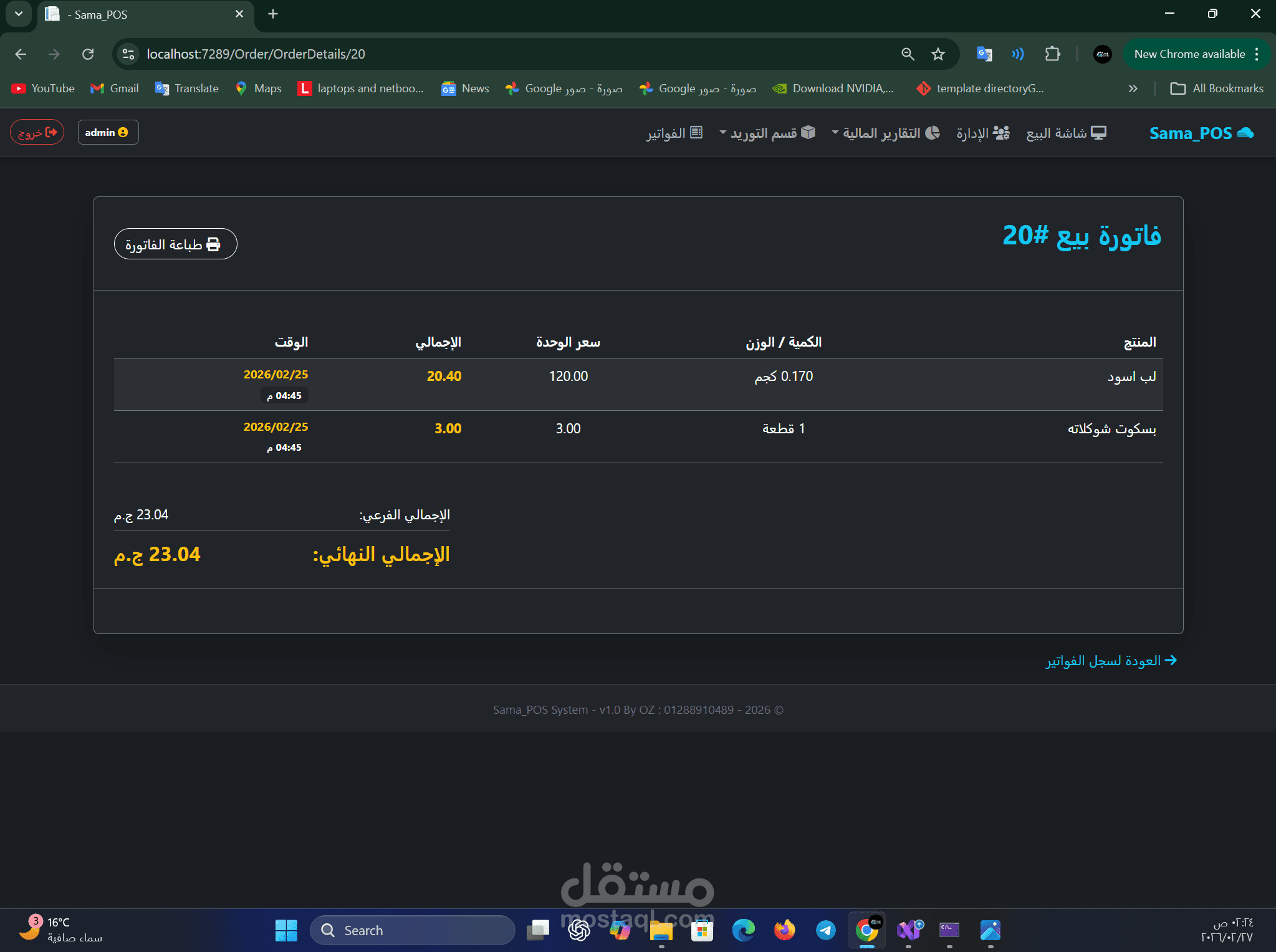Open the Chrome extensions puzzle icon
Viewport: 1276px width, 952px height.
(x=1052, y=54)
